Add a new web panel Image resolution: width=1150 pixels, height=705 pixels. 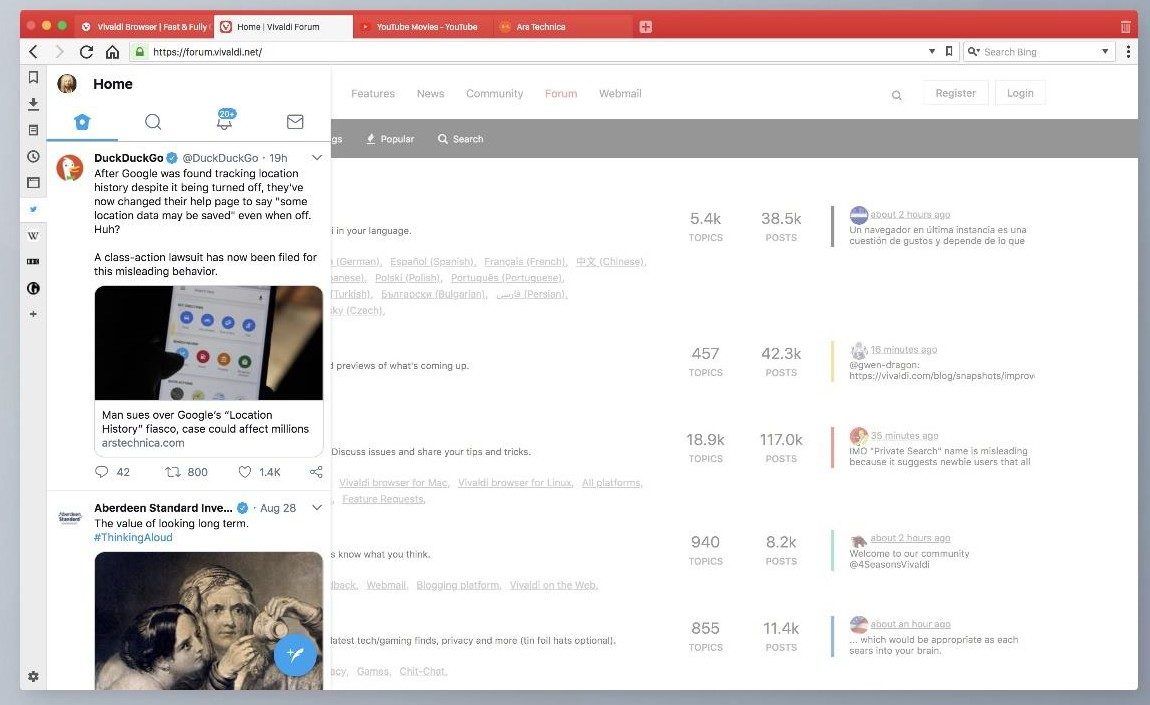pos(33,314)
